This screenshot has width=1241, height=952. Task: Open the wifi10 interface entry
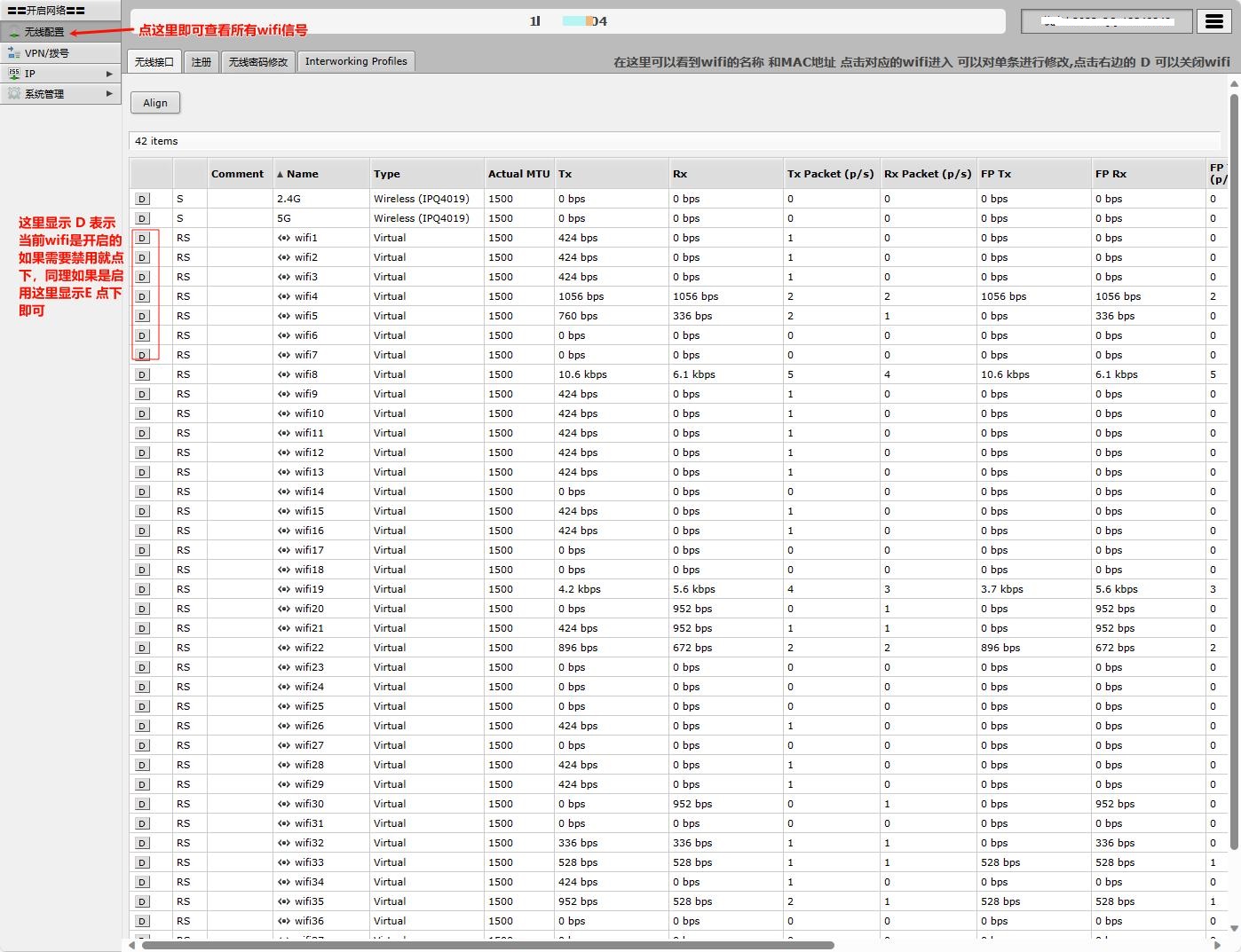tap(309, 413)
